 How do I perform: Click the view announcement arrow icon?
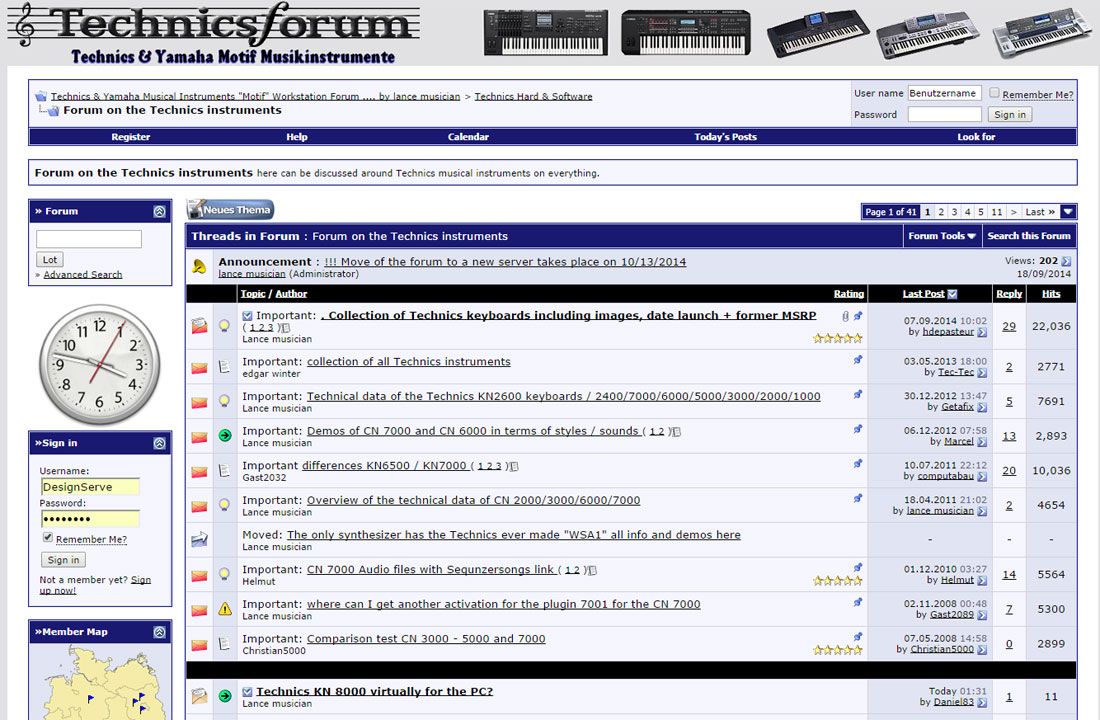(1066, 262)
